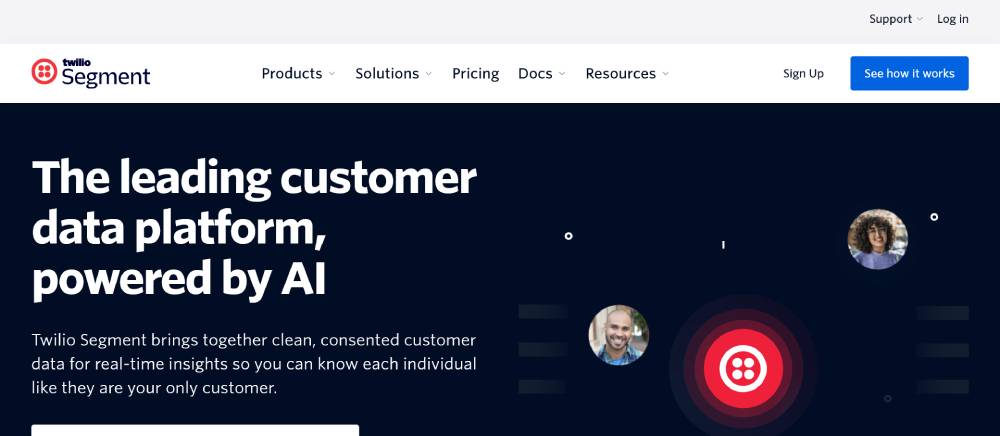The image size is (1000, 436).
Task: Click the white button below hero text
Action: [x=195, y=430]
